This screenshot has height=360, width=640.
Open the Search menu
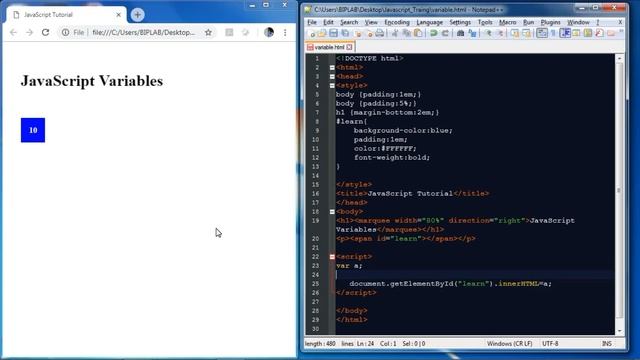[x=349, y=22]
